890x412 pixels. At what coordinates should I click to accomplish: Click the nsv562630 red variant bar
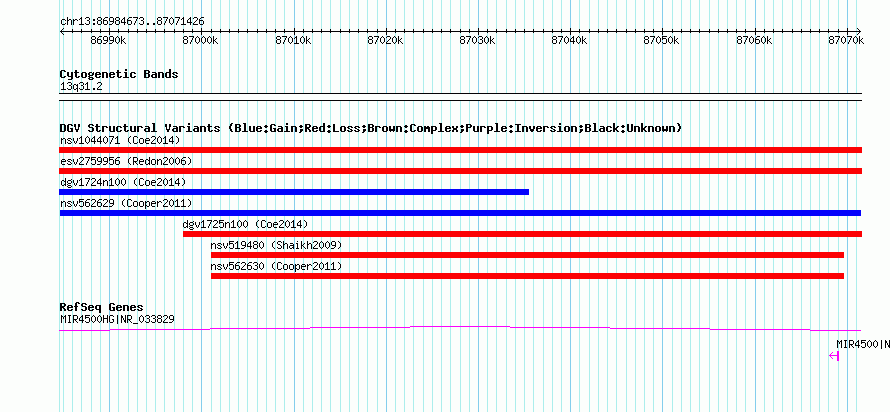527,276
